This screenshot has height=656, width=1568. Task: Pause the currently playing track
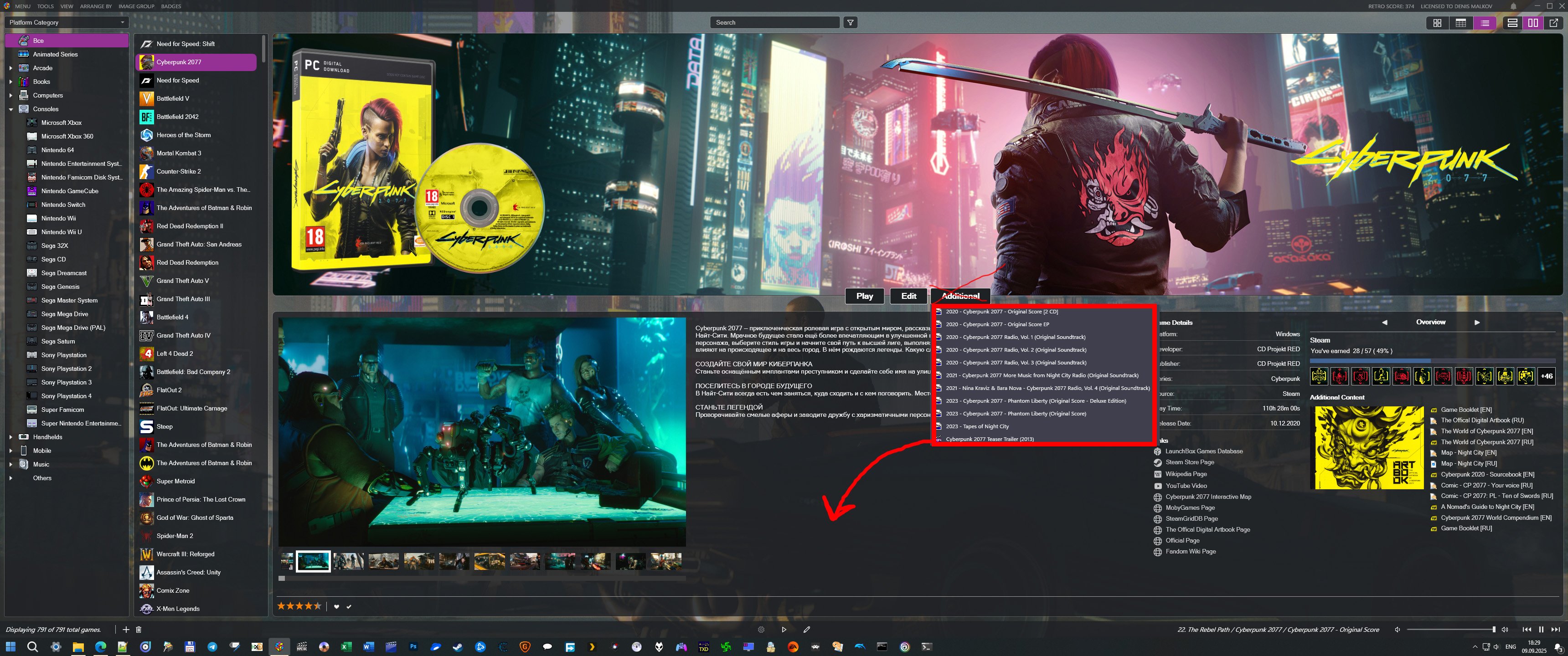click(x=1541, y=629)
